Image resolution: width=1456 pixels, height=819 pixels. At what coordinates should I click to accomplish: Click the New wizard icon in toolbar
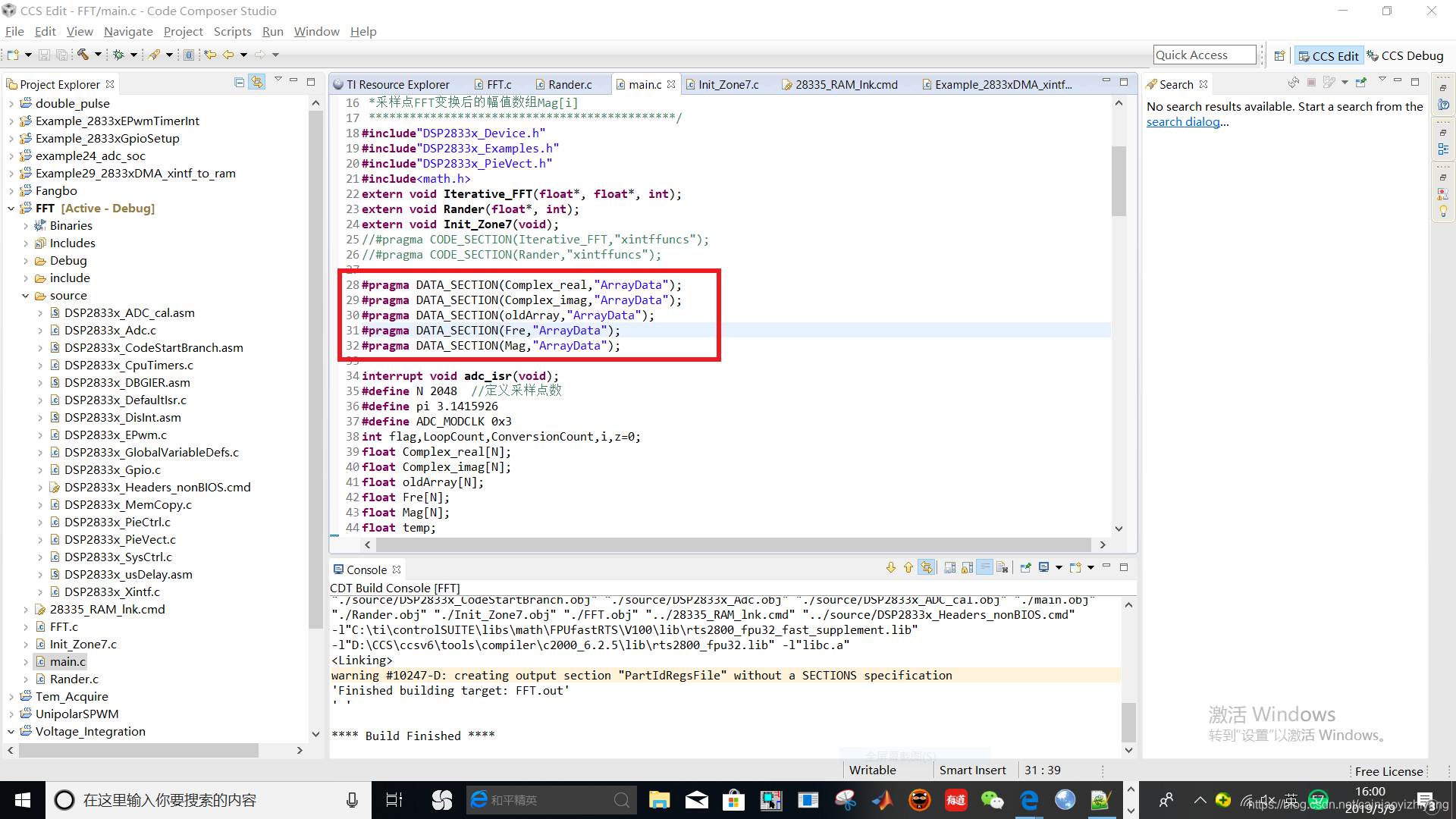13,55
